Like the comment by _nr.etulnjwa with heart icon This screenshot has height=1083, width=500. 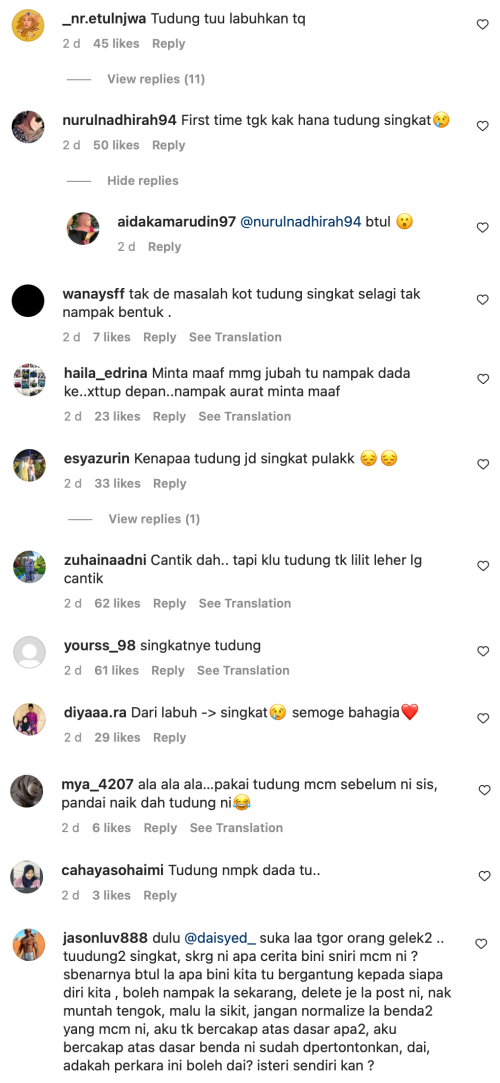[x=483, y=24]
